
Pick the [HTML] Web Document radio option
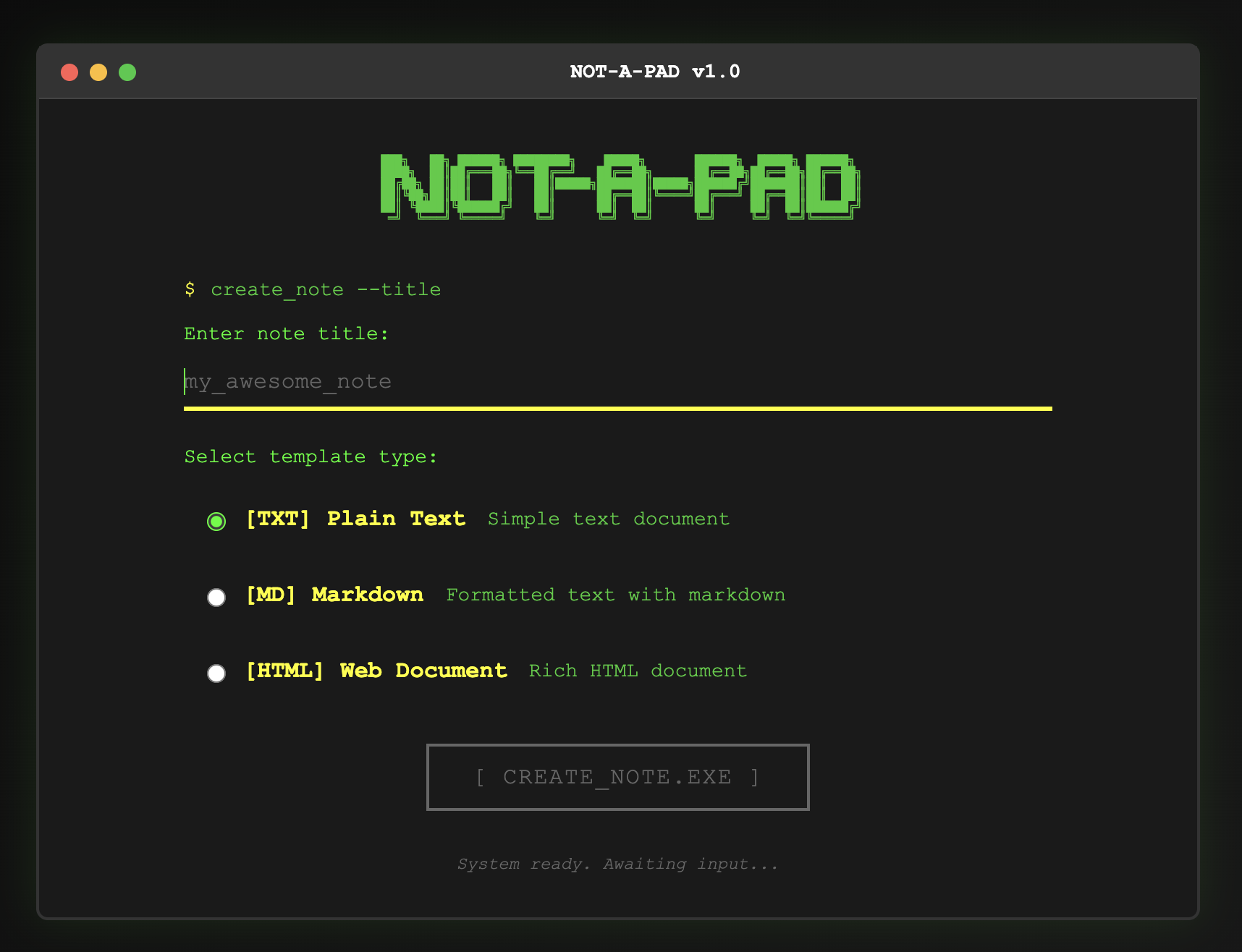tap(216, 673)
